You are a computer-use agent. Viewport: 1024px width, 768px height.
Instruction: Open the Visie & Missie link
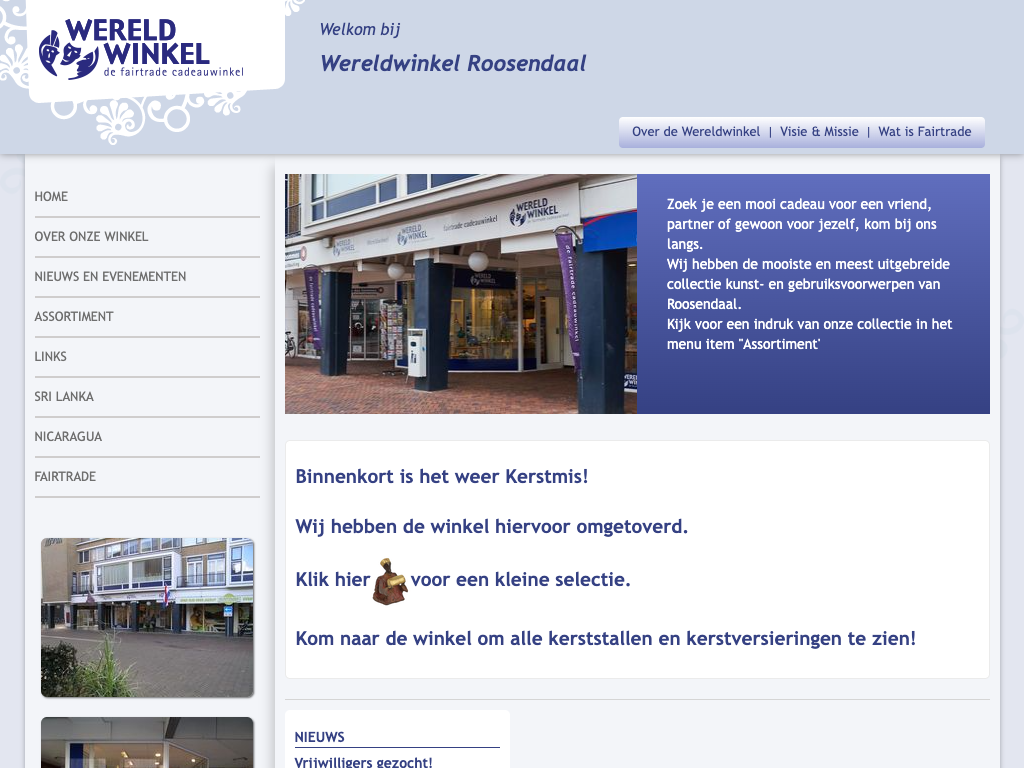pyautogui.click(x=819, y=132)
